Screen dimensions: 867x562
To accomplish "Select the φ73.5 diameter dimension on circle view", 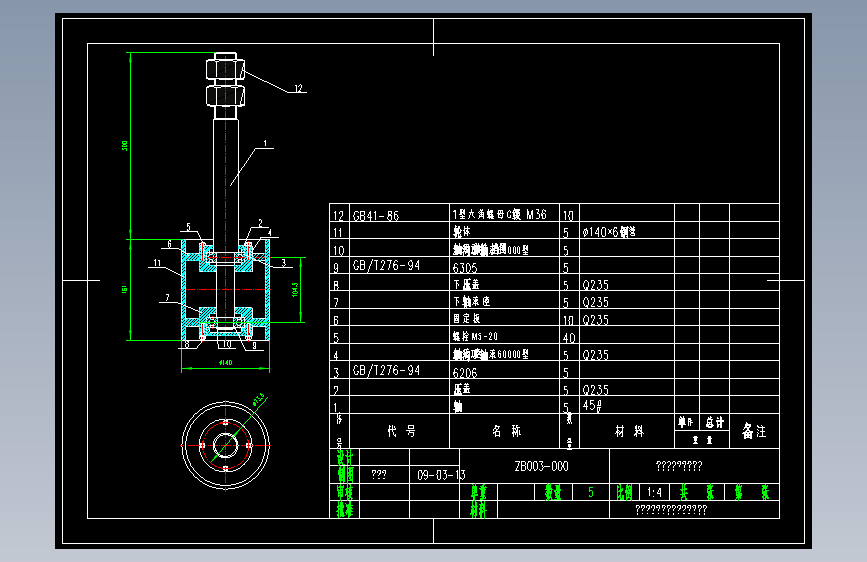I will 259,399.
